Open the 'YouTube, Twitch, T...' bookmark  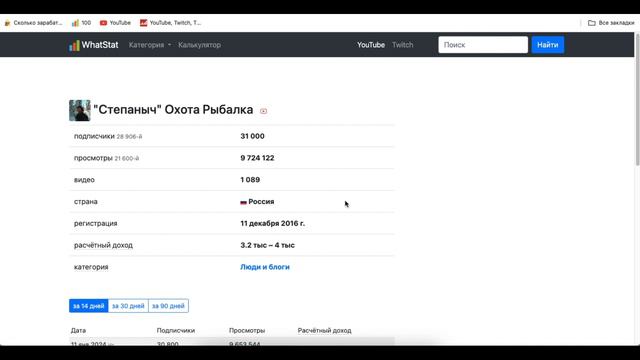pyautogui.click(x=171, y=23)
